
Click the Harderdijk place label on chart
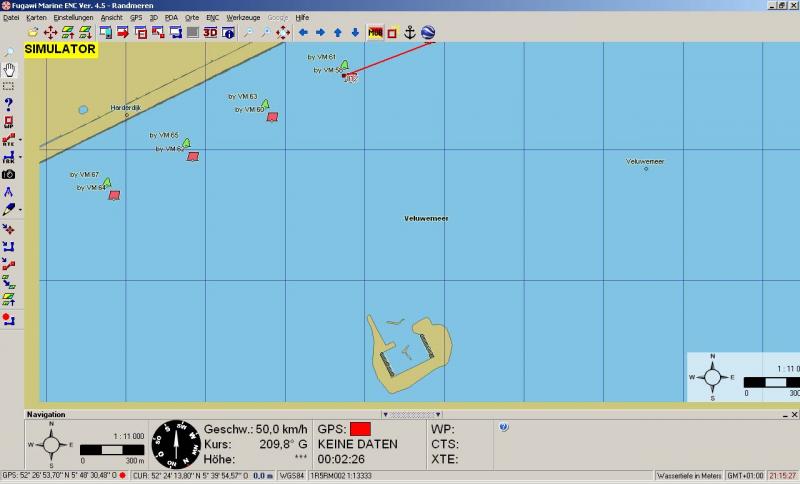point(126,107)
